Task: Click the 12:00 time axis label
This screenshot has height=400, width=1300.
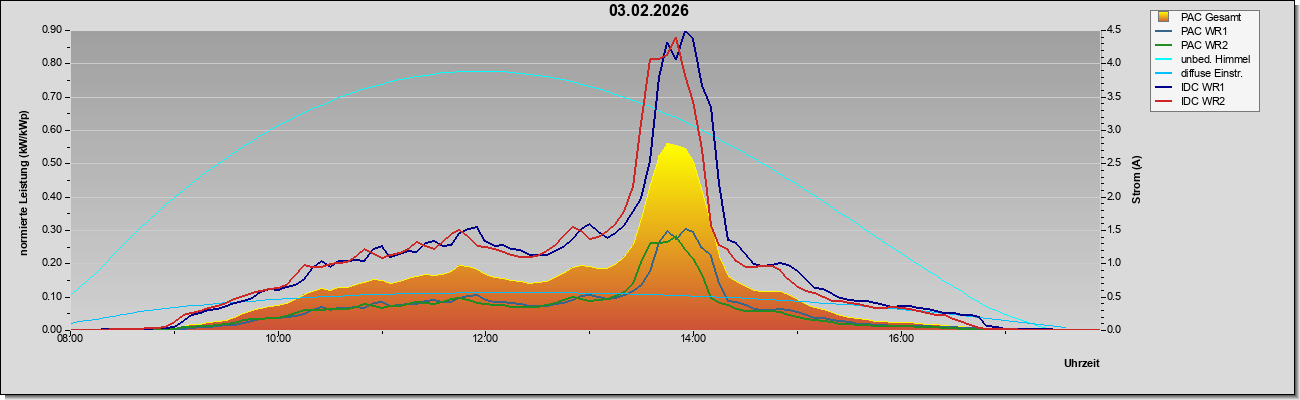Action: coord(485,339)
